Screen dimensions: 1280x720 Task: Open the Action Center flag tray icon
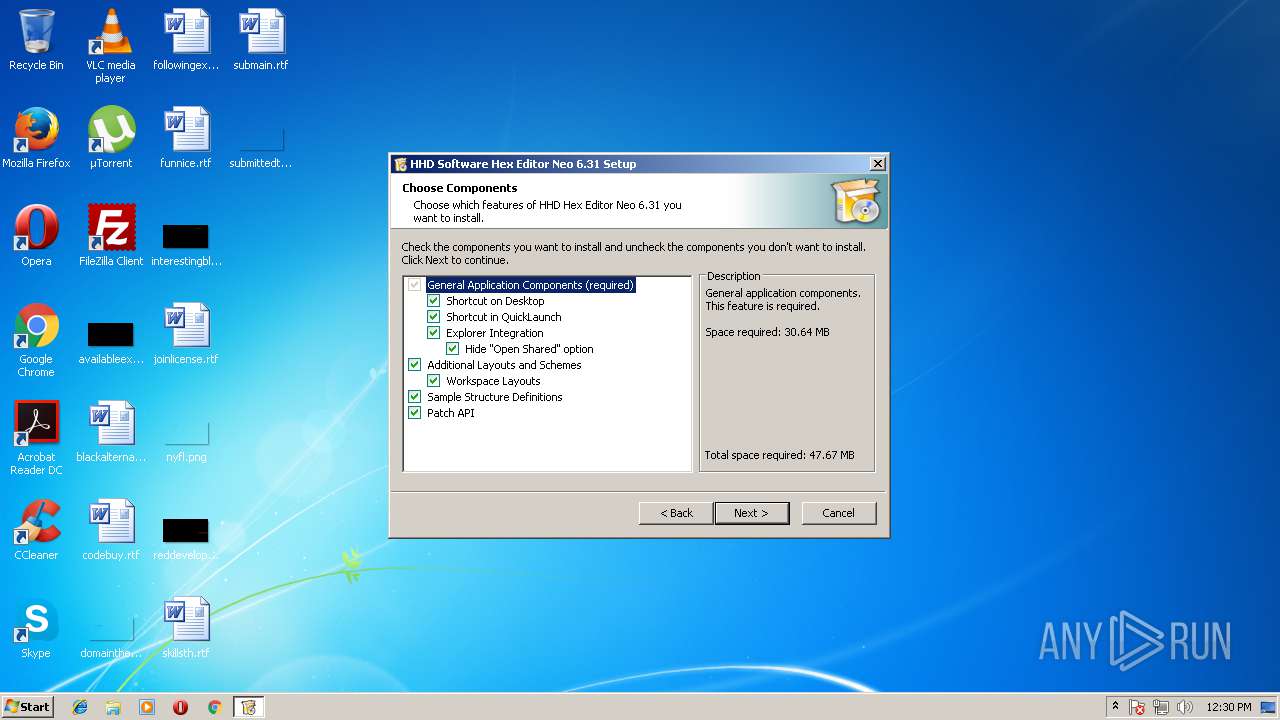[1137, 707]
